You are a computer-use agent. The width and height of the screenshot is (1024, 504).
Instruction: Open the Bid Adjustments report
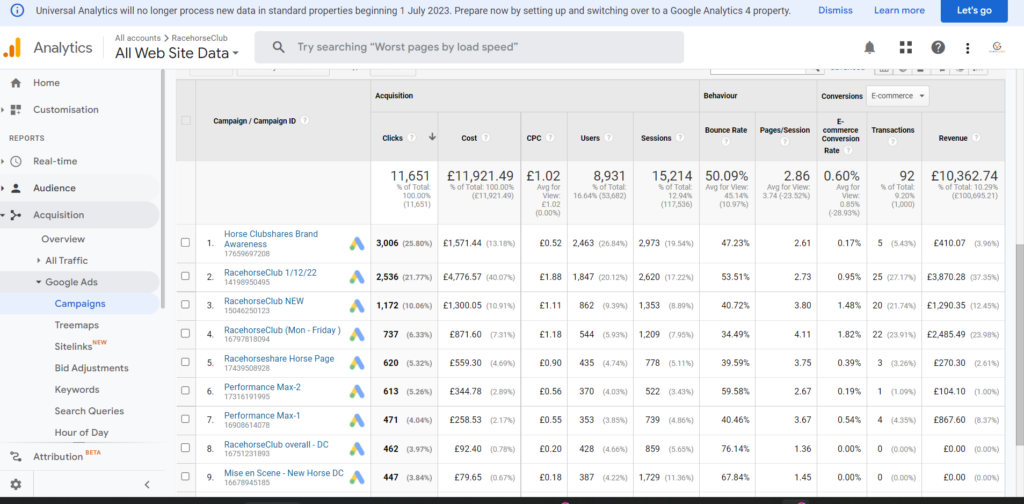coord(91,368)
